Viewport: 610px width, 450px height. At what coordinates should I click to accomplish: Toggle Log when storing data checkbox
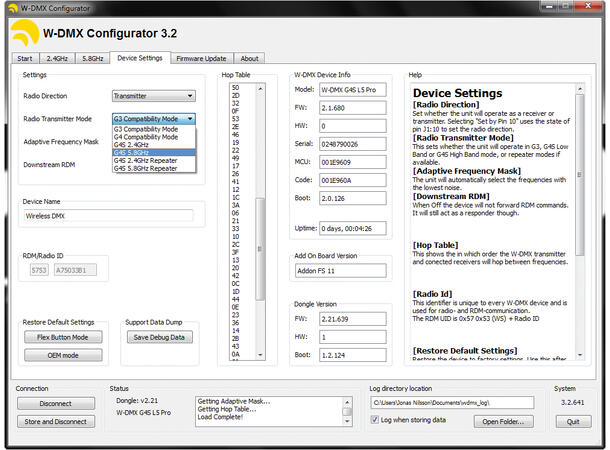(x=375, y=420)
